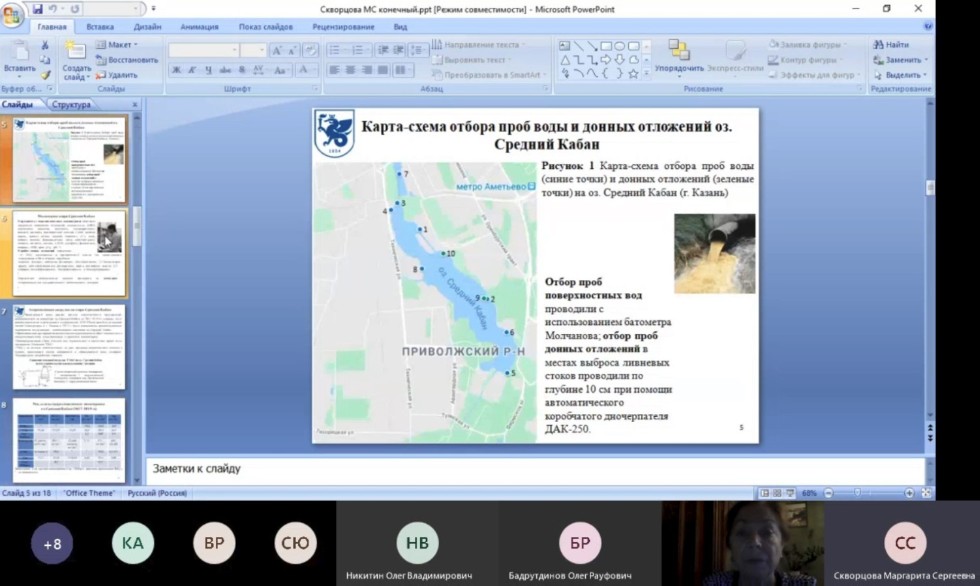Screen dimensions: 980x586
Task: Click the Cut scissors icon
Action: 45,45
